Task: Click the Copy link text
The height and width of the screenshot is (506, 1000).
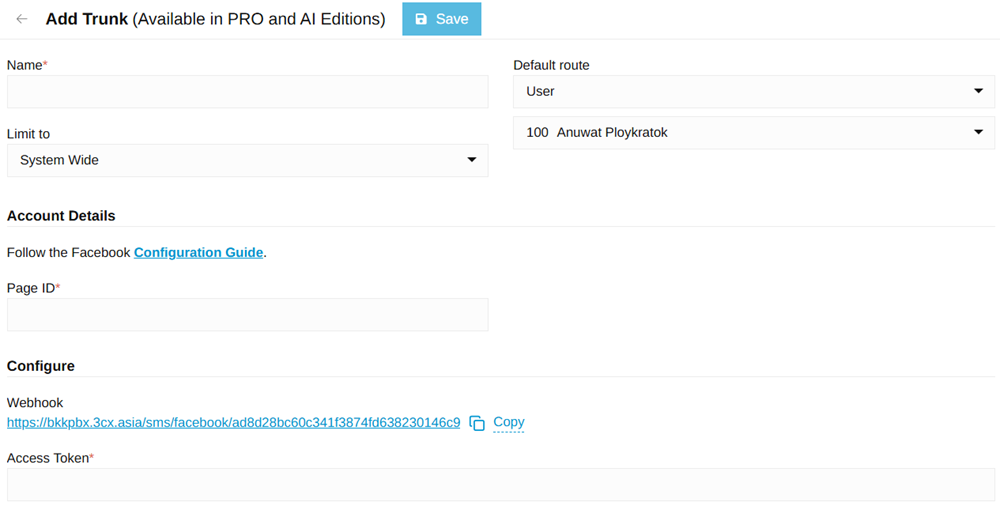Action: tap(508, 422)
